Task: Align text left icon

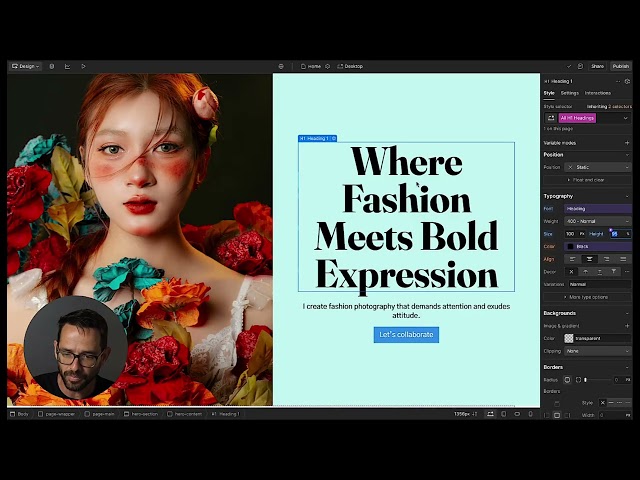Action: click(572, 258)
